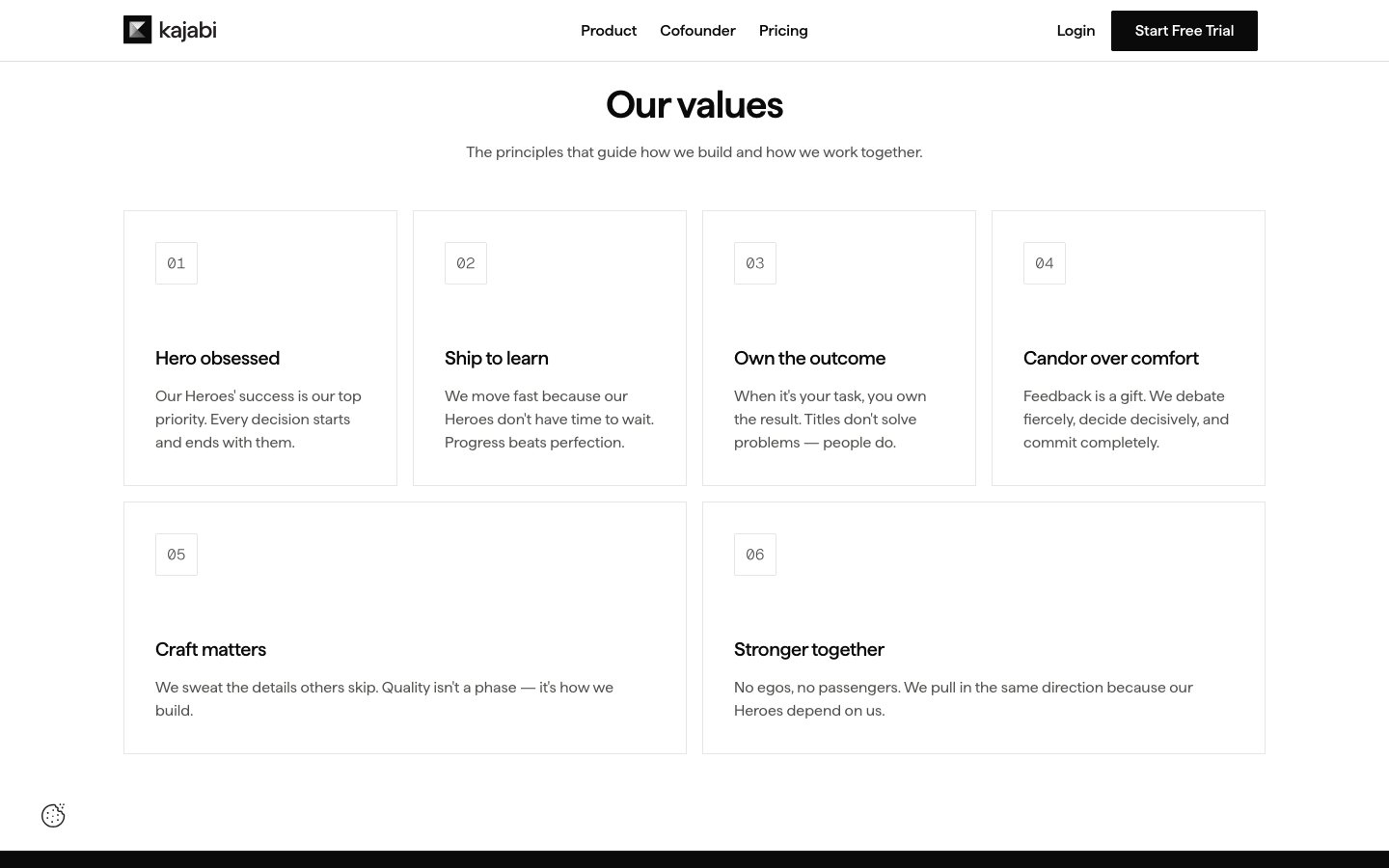Screen dimensions: 1389x868
Task: Go to the Cofounder nav item
Action: pos(697,31)
